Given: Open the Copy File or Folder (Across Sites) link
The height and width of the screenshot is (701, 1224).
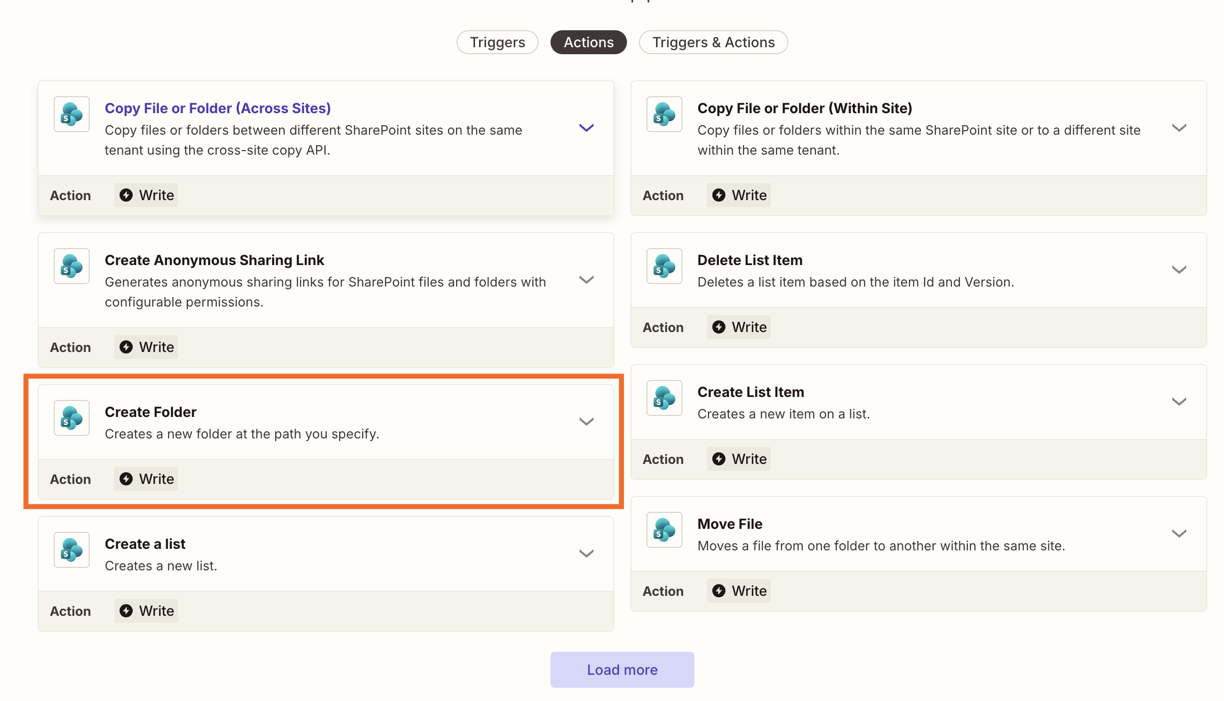Looking at the screenshot, I should tap(217, 108).
